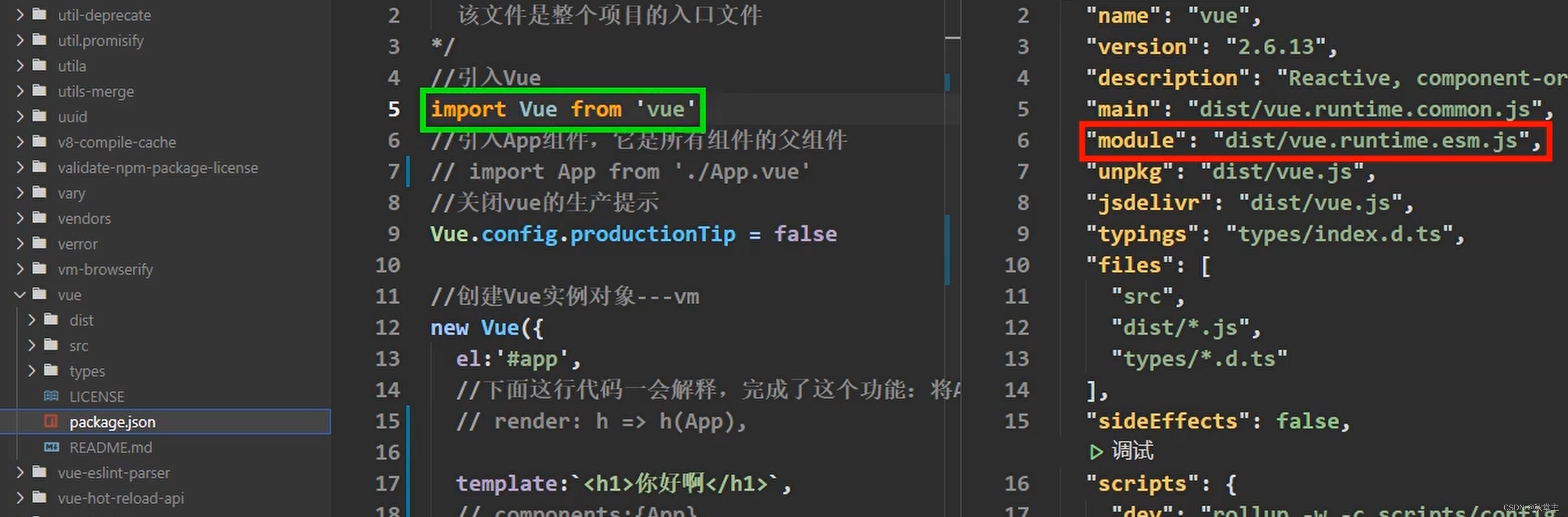Click the vue-hot-reload-api folder icon
The height and width of the screenshot is (517, 1568).
coord(40,497)
